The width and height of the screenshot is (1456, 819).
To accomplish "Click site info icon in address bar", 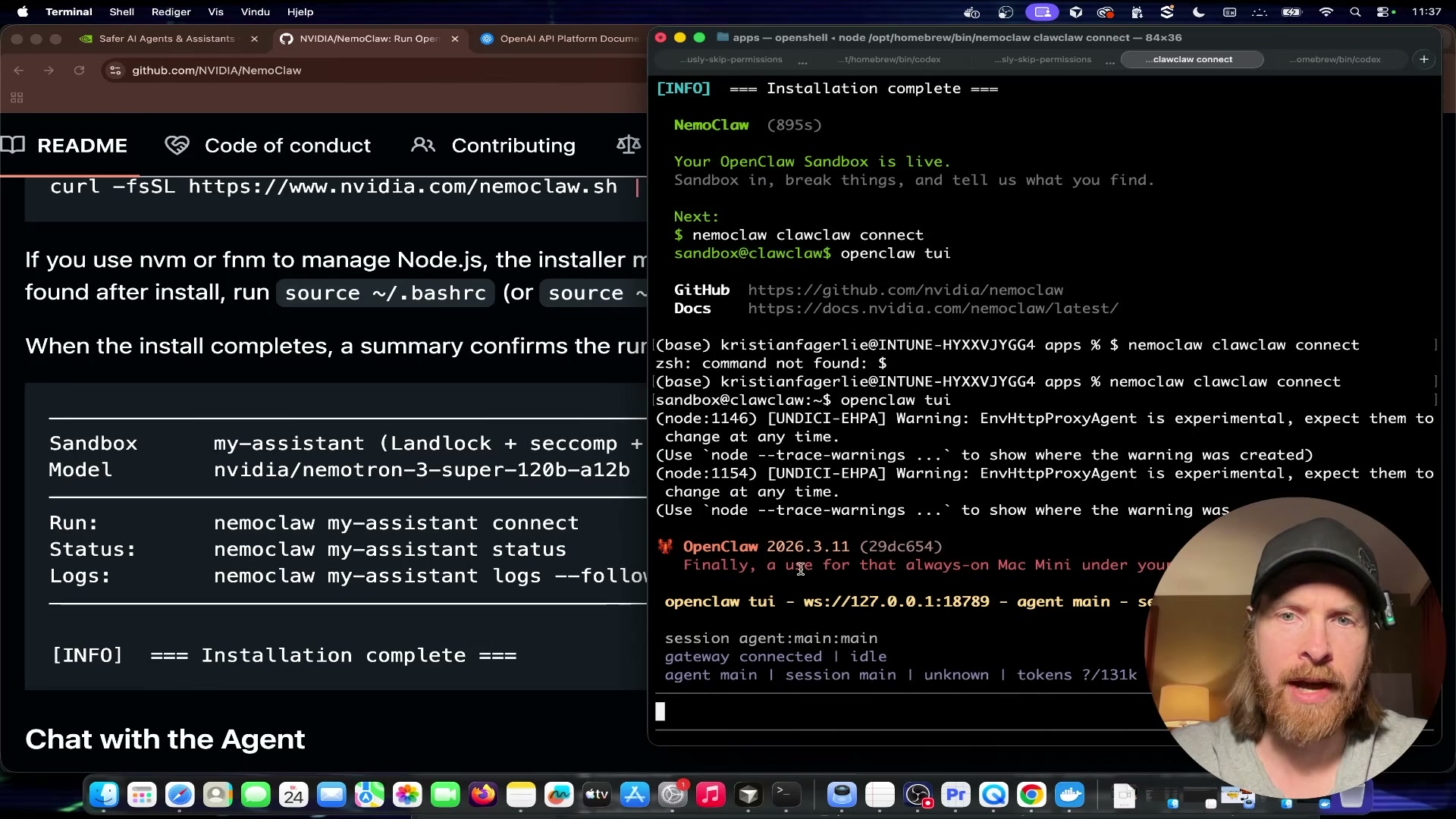I will point(115,71).
